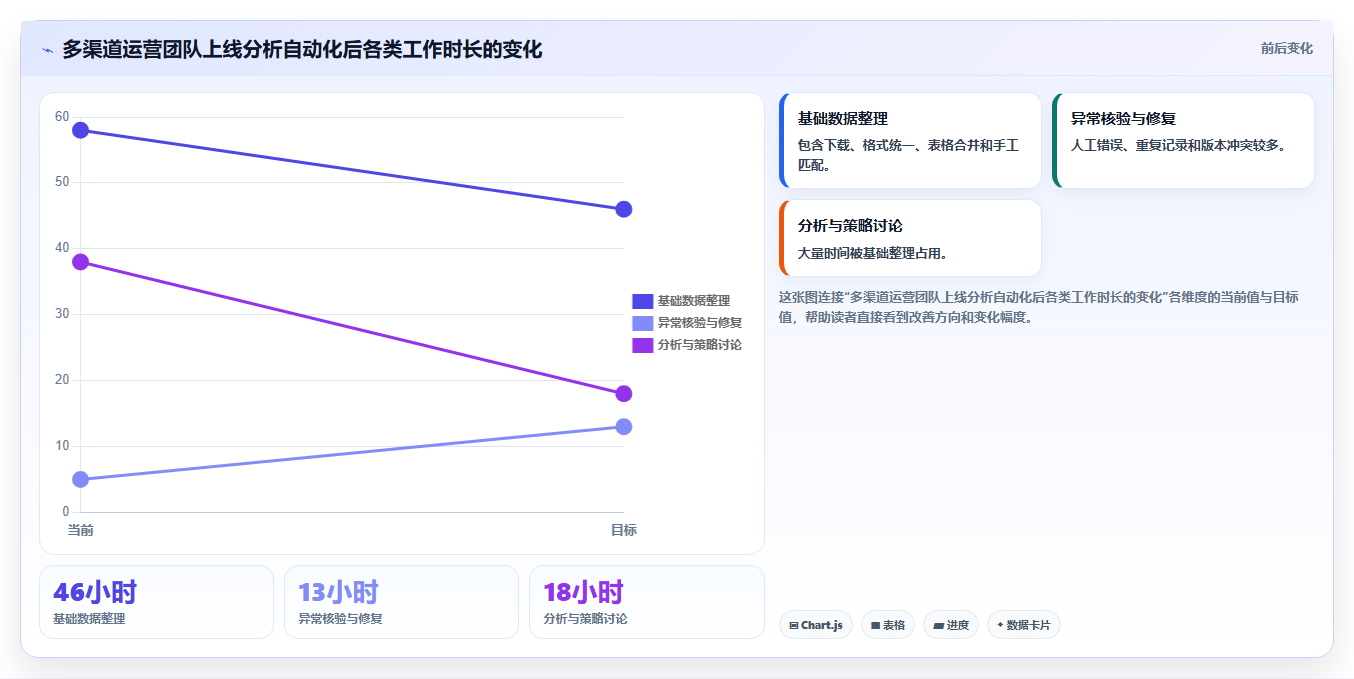
Task: Click the text 大量时间被基础整理占用
Action: coord(872,253)
